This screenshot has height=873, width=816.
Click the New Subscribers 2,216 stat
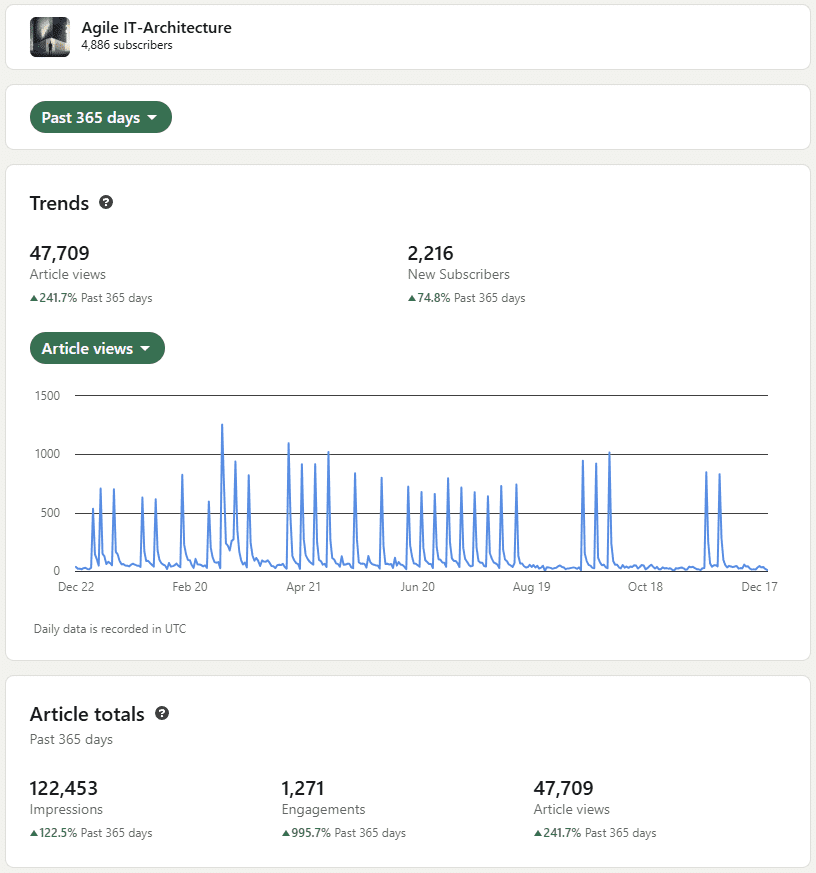pos(430,253)
